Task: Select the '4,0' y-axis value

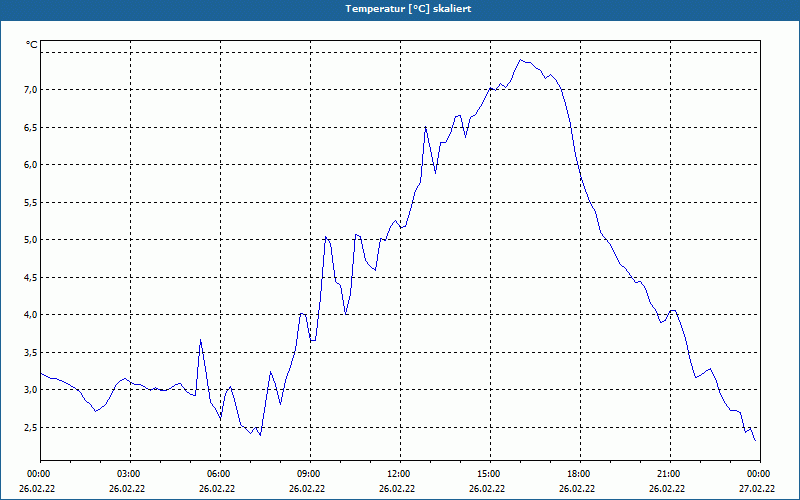Action: [31, 315]
